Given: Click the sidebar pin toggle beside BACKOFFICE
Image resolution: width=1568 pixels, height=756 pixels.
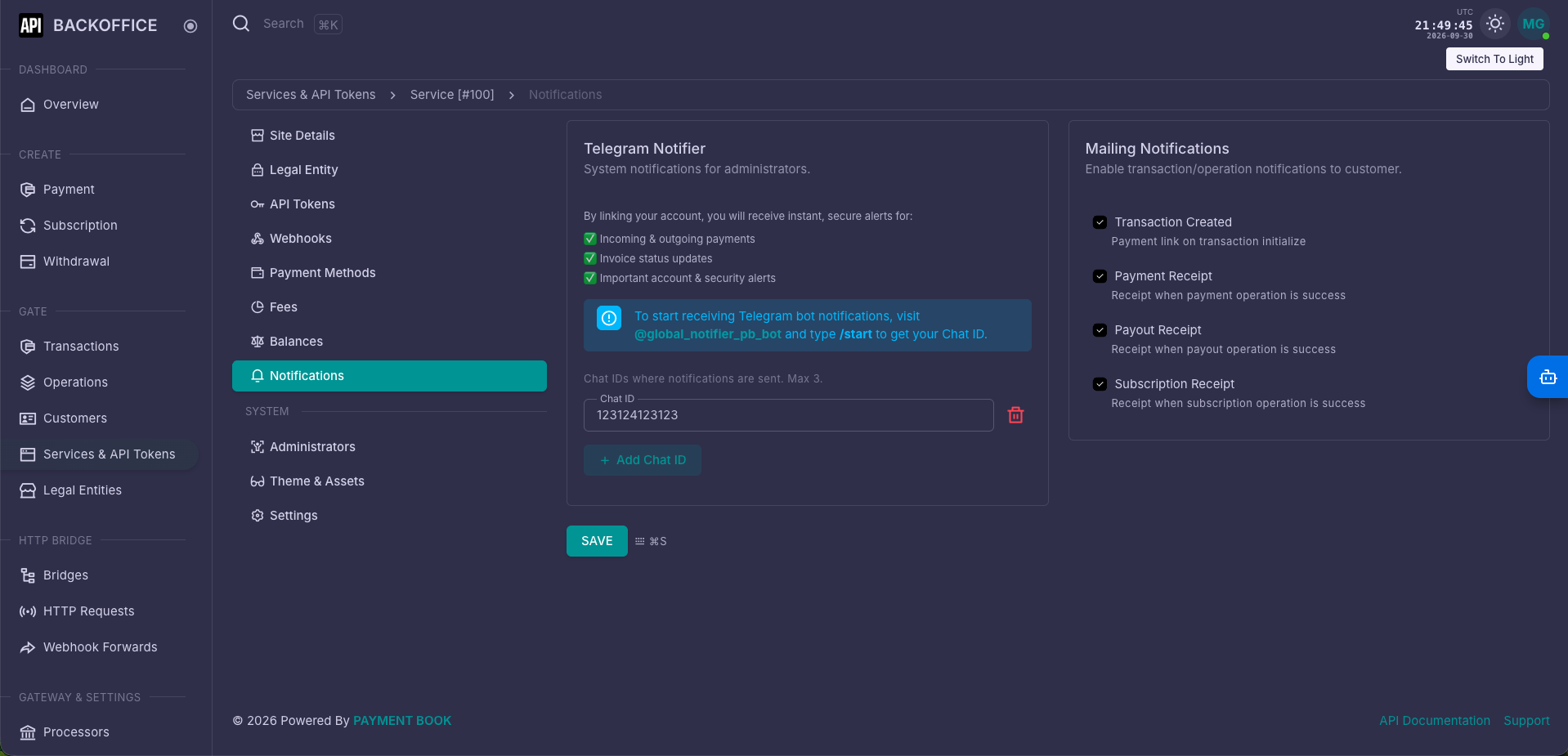Looking at the screenshot, I should pos(190,26).
